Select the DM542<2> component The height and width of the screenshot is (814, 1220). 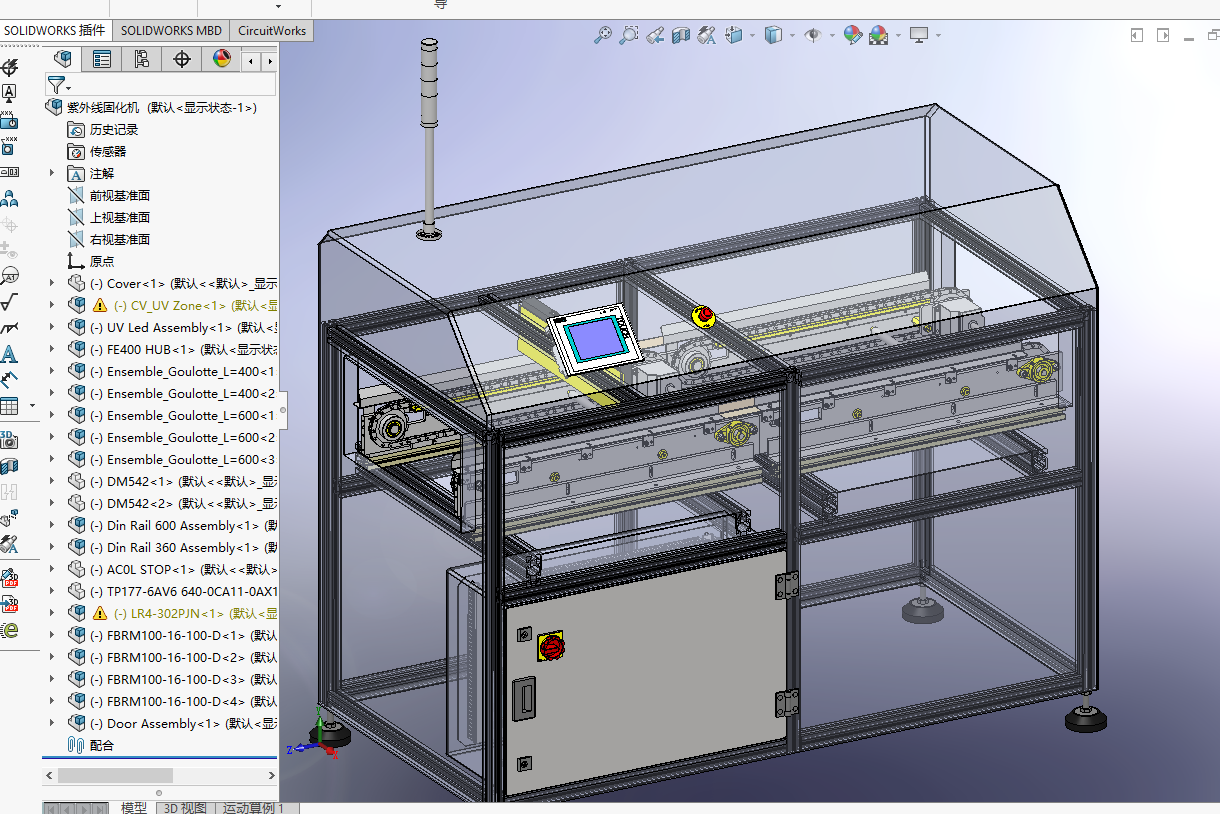click(x=171, y=503)
